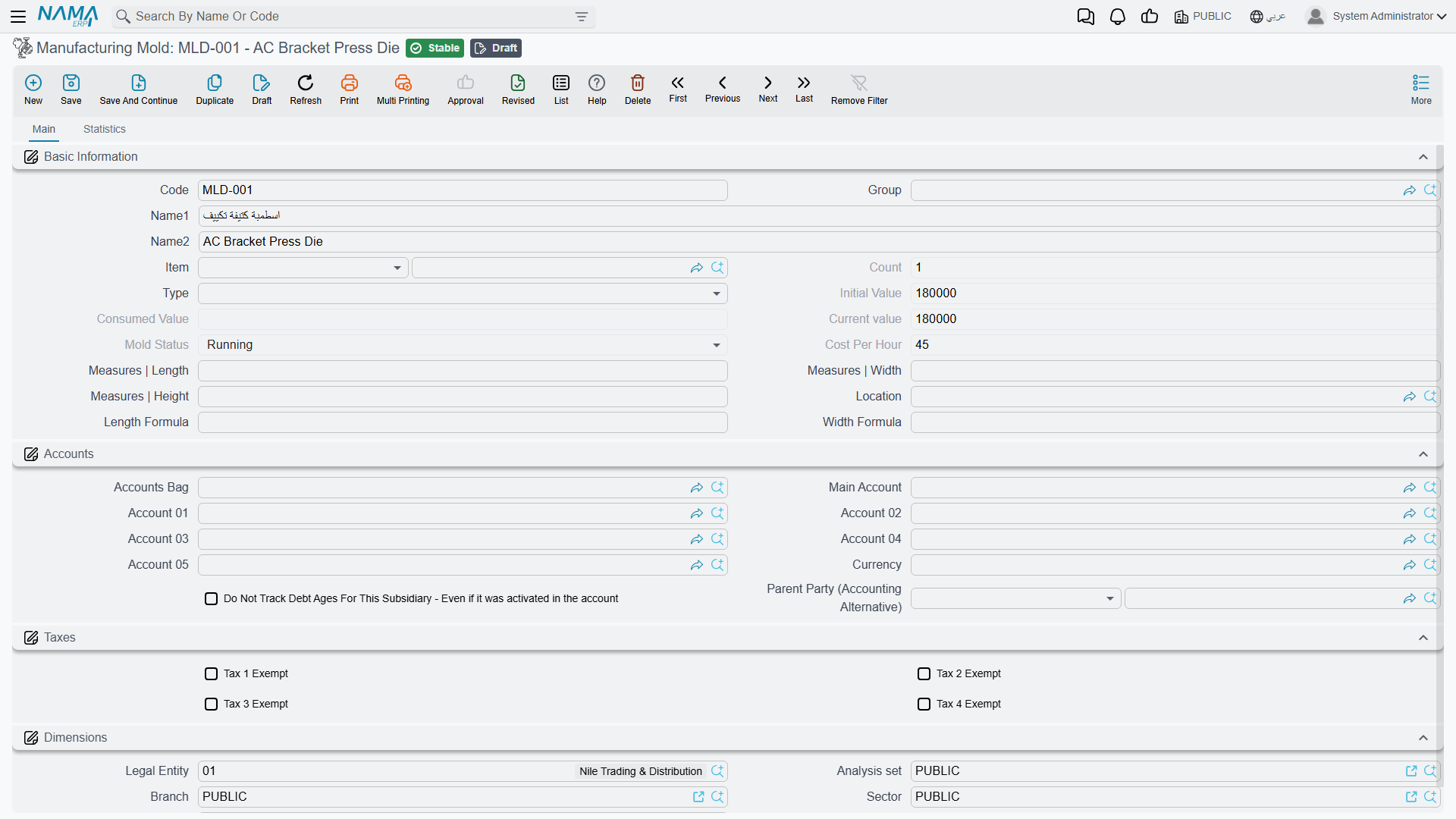Click the Initial Value field
The width and height of the screenshot is (1456, 819).
[1175, 293]
